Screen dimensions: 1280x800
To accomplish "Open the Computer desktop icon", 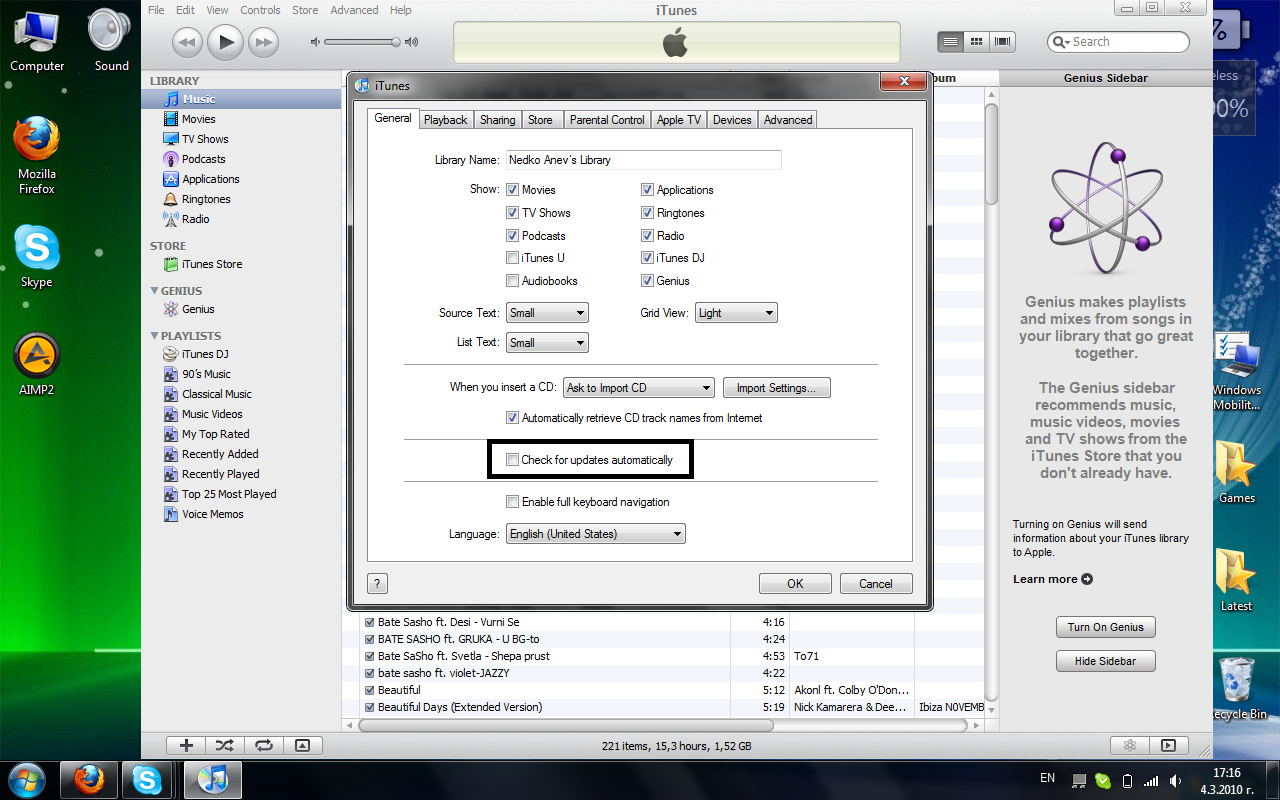I will pyautogui.click(x=37, y=40).
